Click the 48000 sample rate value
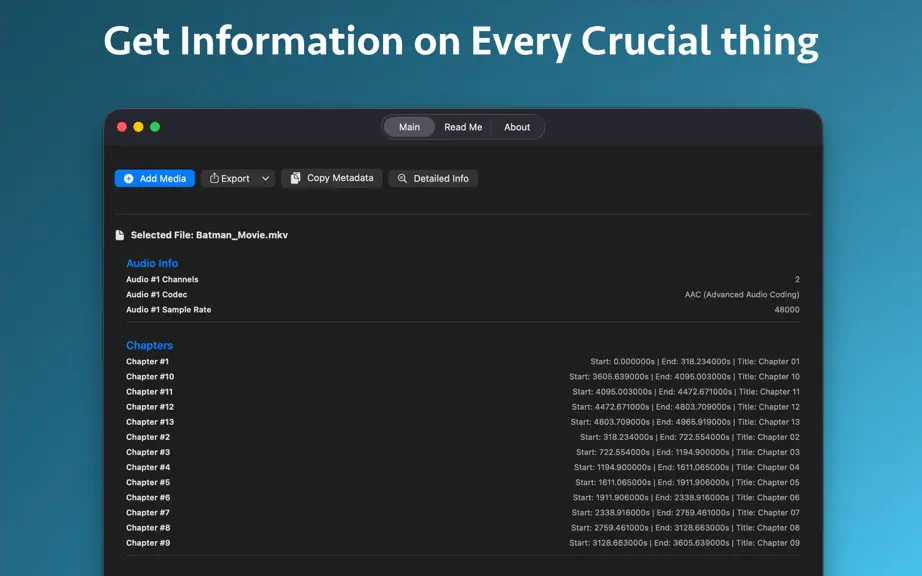Image resolution: width=922 pixels, height=576 pixels. click(787, 310)
